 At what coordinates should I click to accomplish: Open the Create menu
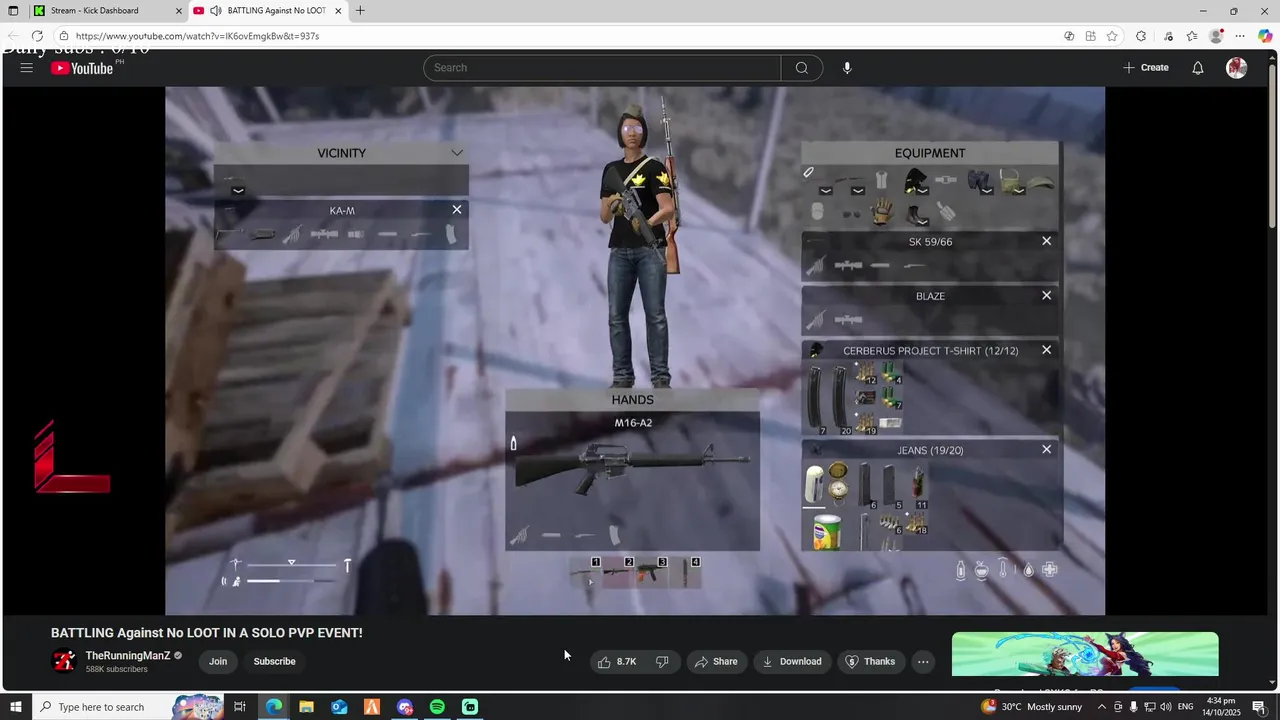1145,68
